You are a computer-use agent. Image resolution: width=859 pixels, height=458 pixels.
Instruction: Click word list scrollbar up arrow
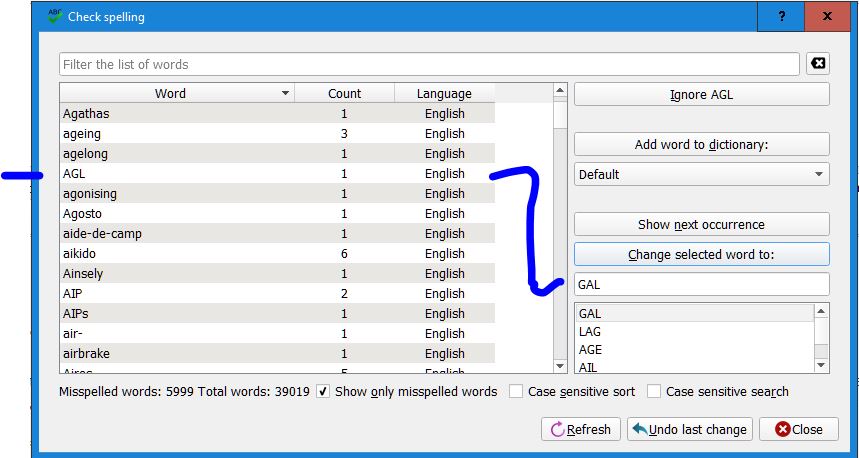click(x=560, y=91)
